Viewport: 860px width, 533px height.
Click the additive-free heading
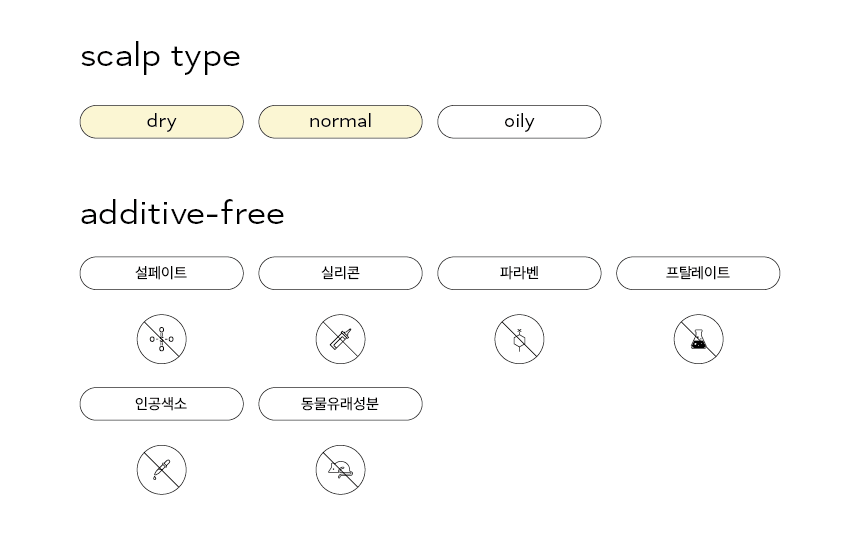[183, 213]
